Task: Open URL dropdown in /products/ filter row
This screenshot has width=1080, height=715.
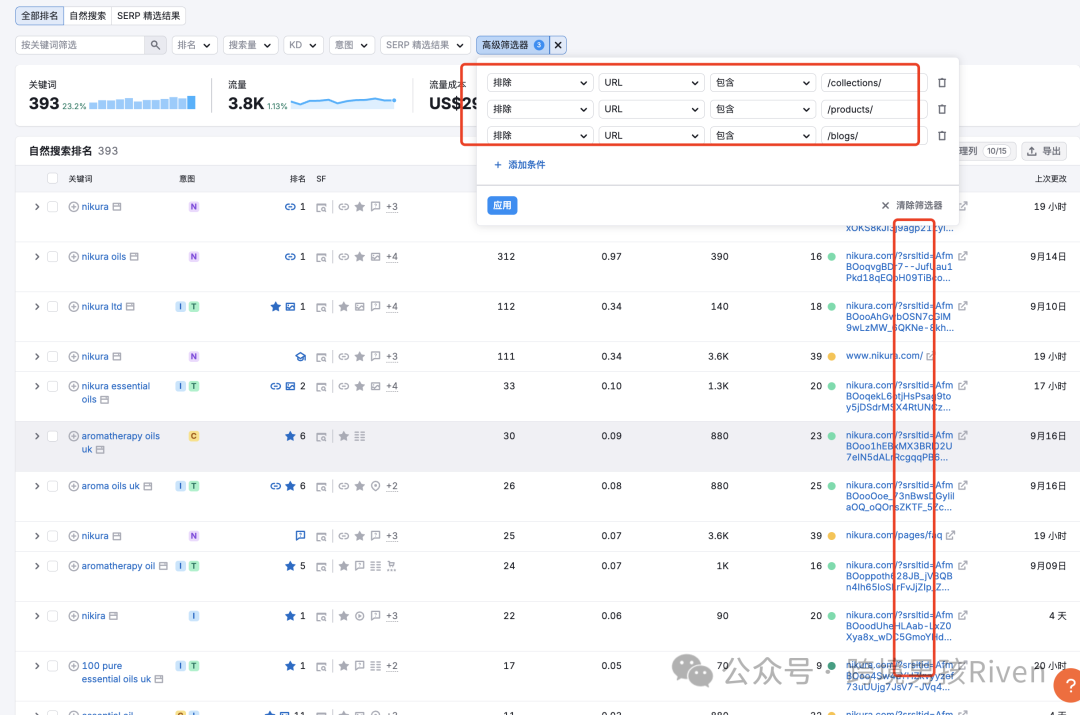Action: click(652, 109)
